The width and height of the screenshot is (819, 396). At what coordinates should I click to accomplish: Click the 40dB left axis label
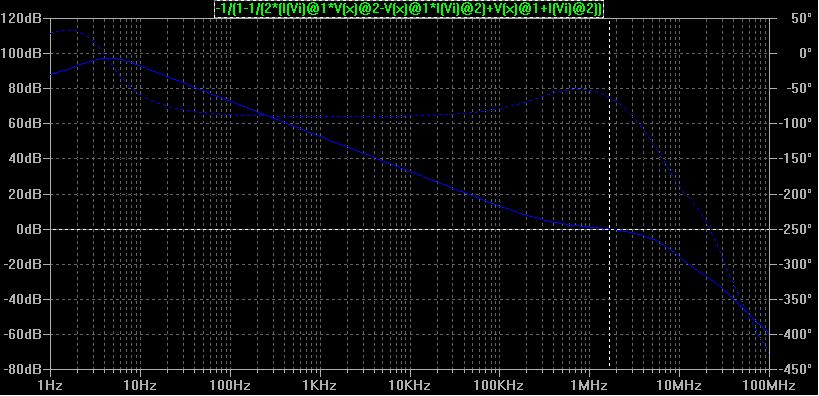(24, 159)
